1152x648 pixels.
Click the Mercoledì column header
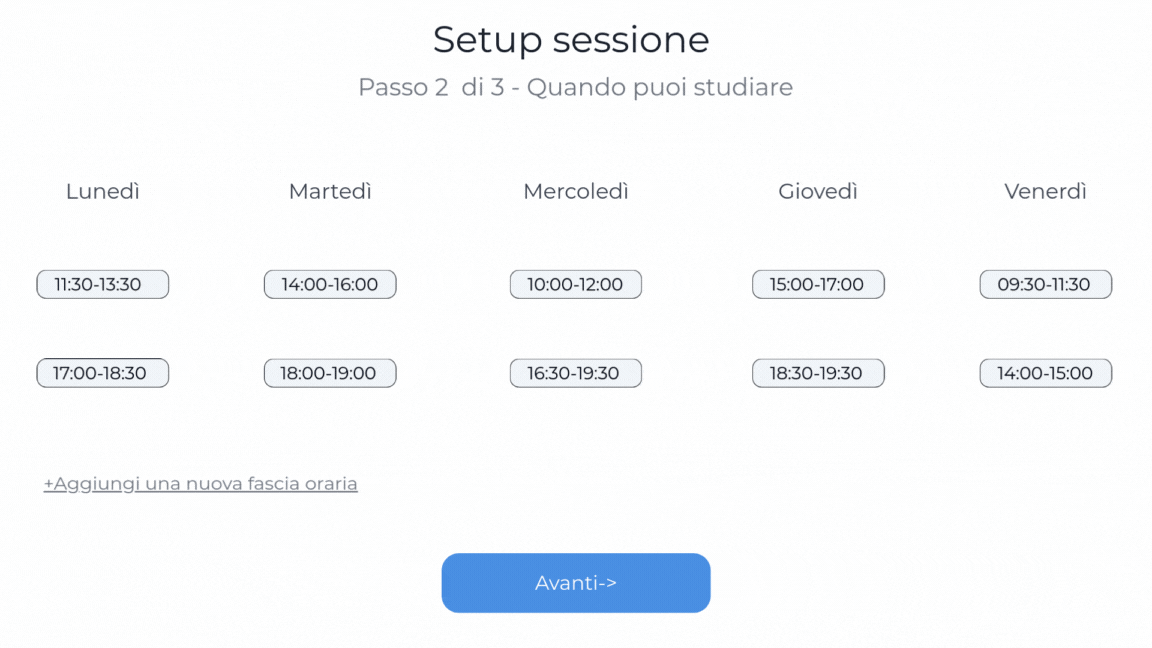(576, 191)
